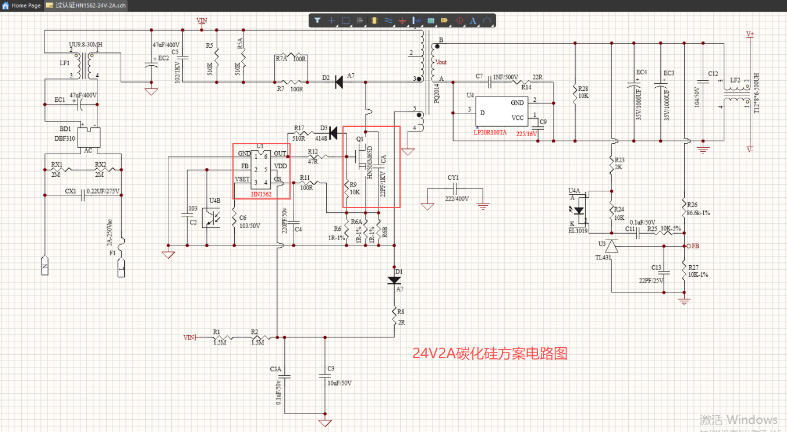Select the R27 10K-1% resistor label
Viewport: 787px width, 432px height.
[x=698, y=271]
